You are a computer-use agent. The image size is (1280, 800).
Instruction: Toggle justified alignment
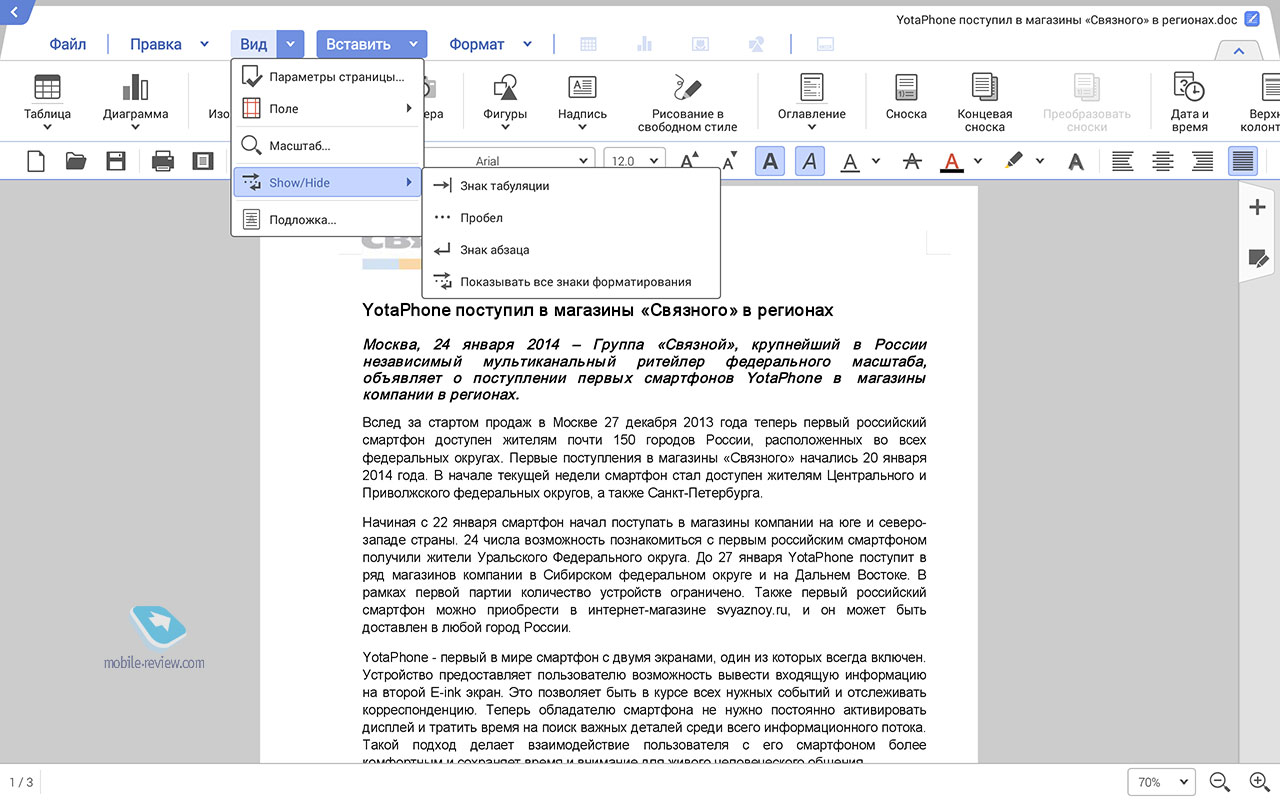pos(1243,161)
